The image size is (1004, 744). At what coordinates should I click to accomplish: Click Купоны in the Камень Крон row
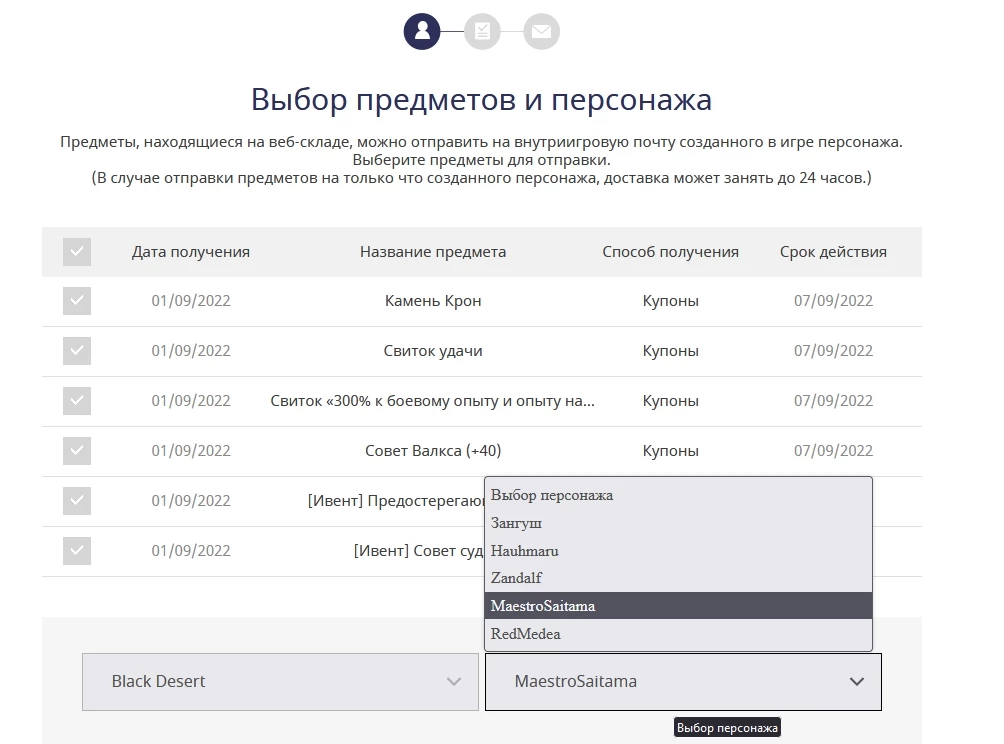tap(670, 301)
